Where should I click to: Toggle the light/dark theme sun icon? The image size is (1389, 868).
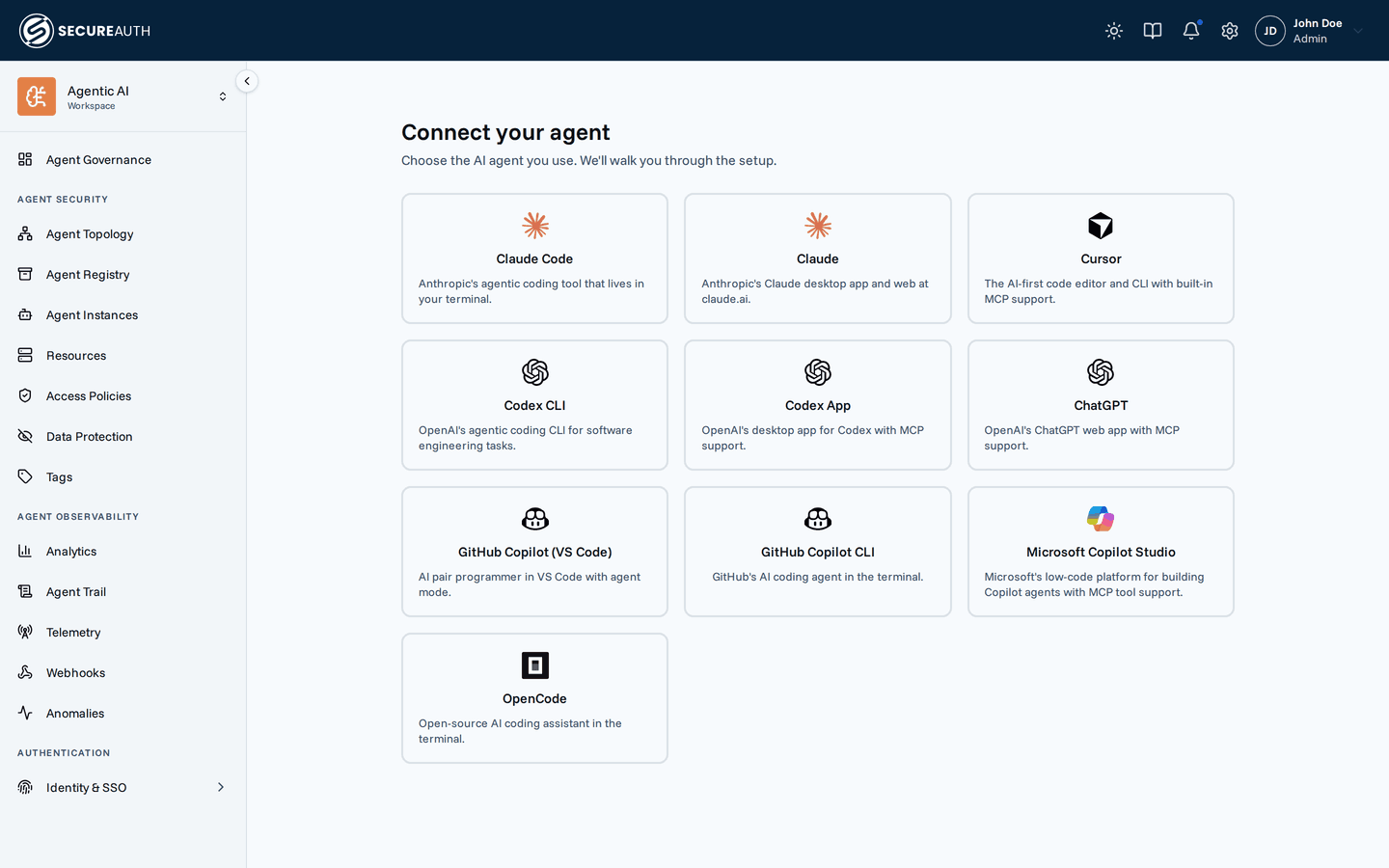click(x=1114, y=31)
